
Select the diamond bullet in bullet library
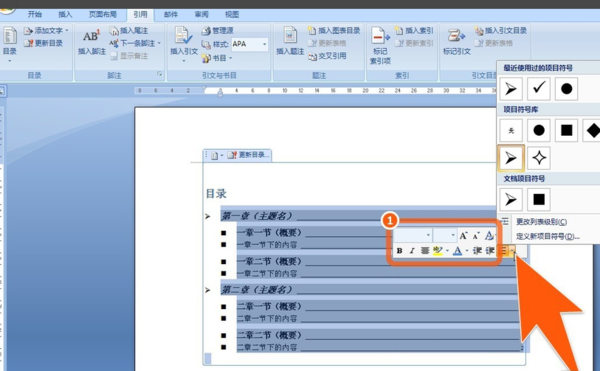[x=592, y=130]
